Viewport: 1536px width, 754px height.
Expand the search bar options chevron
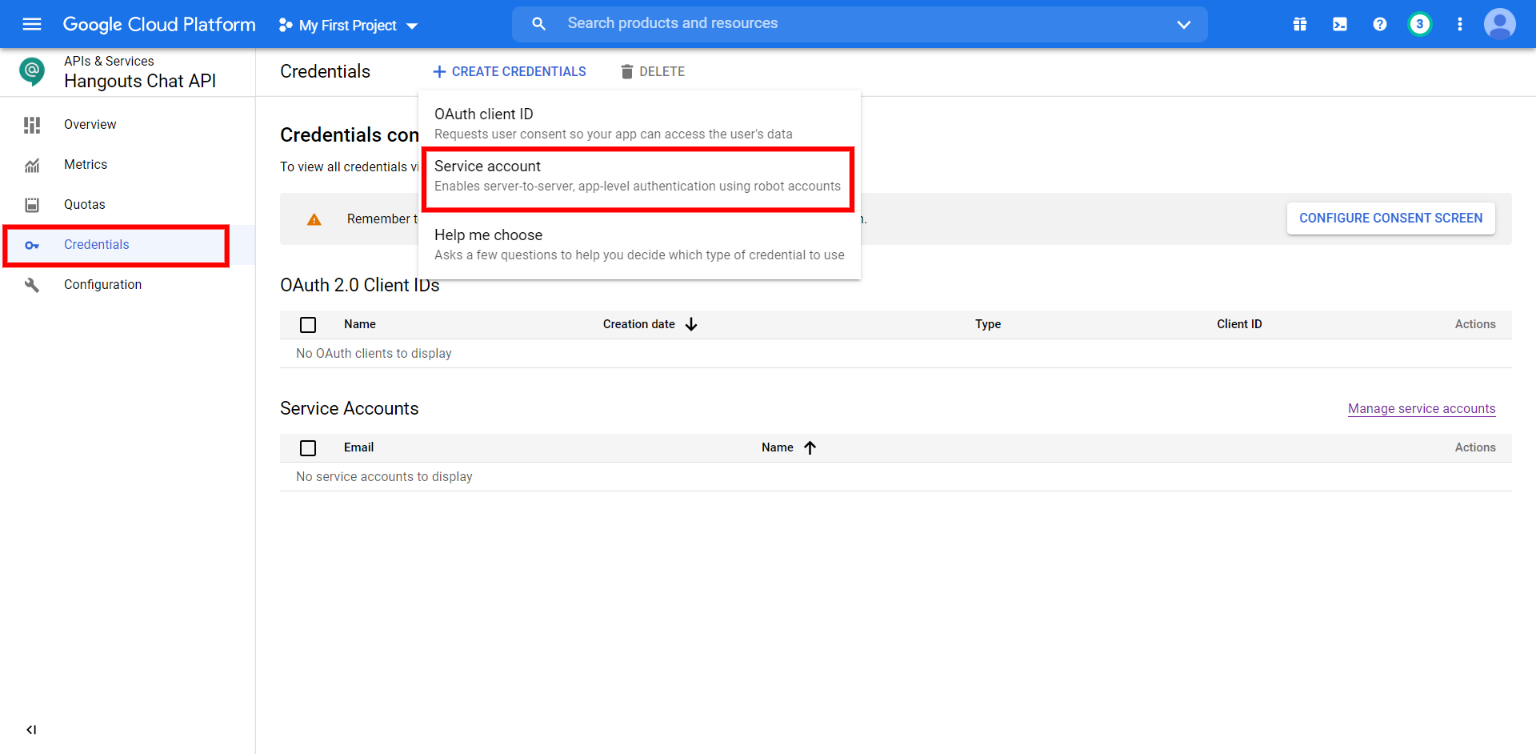(x=1183, y=24)
